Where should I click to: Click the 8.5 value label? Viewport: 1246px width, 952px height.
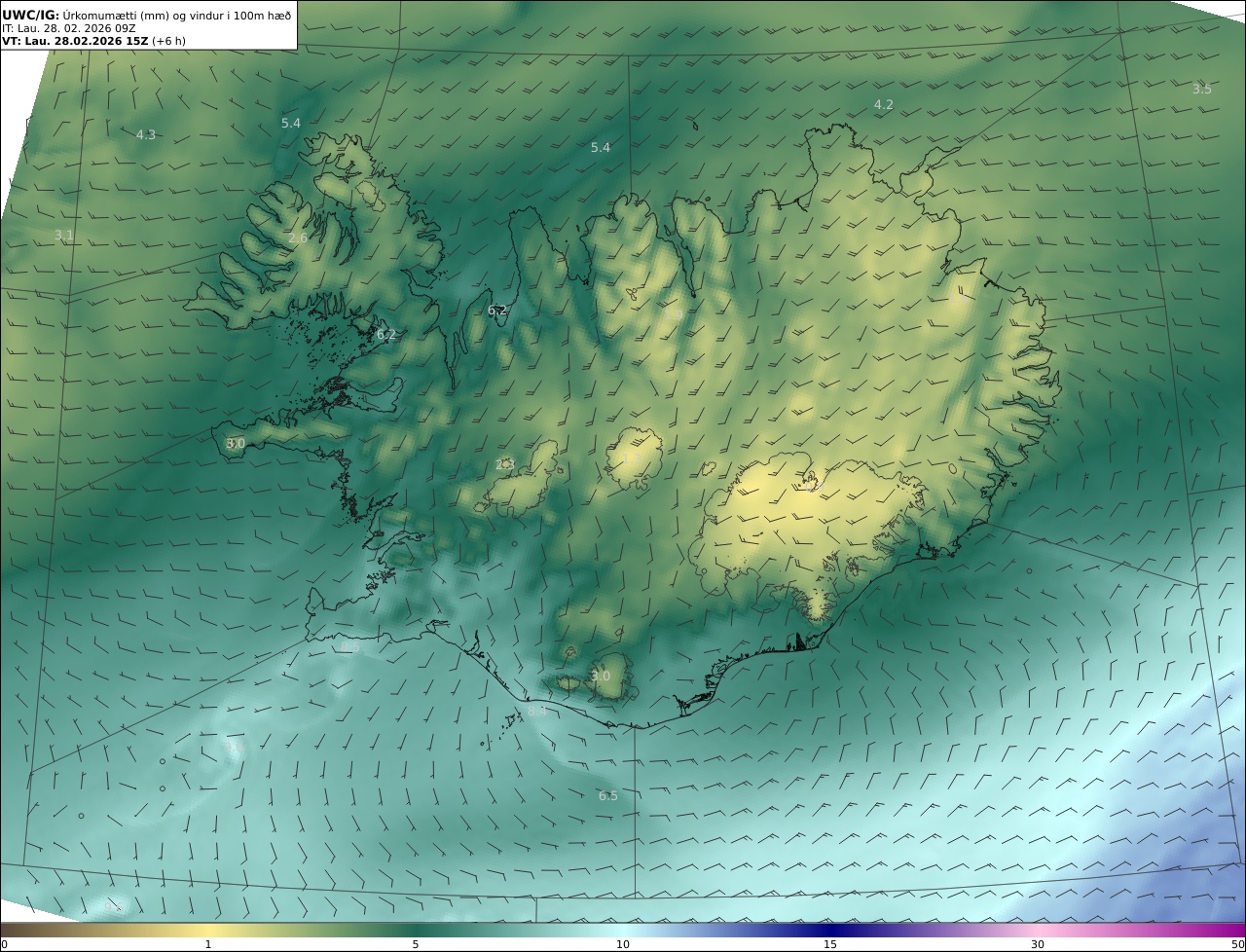(350, 646)
